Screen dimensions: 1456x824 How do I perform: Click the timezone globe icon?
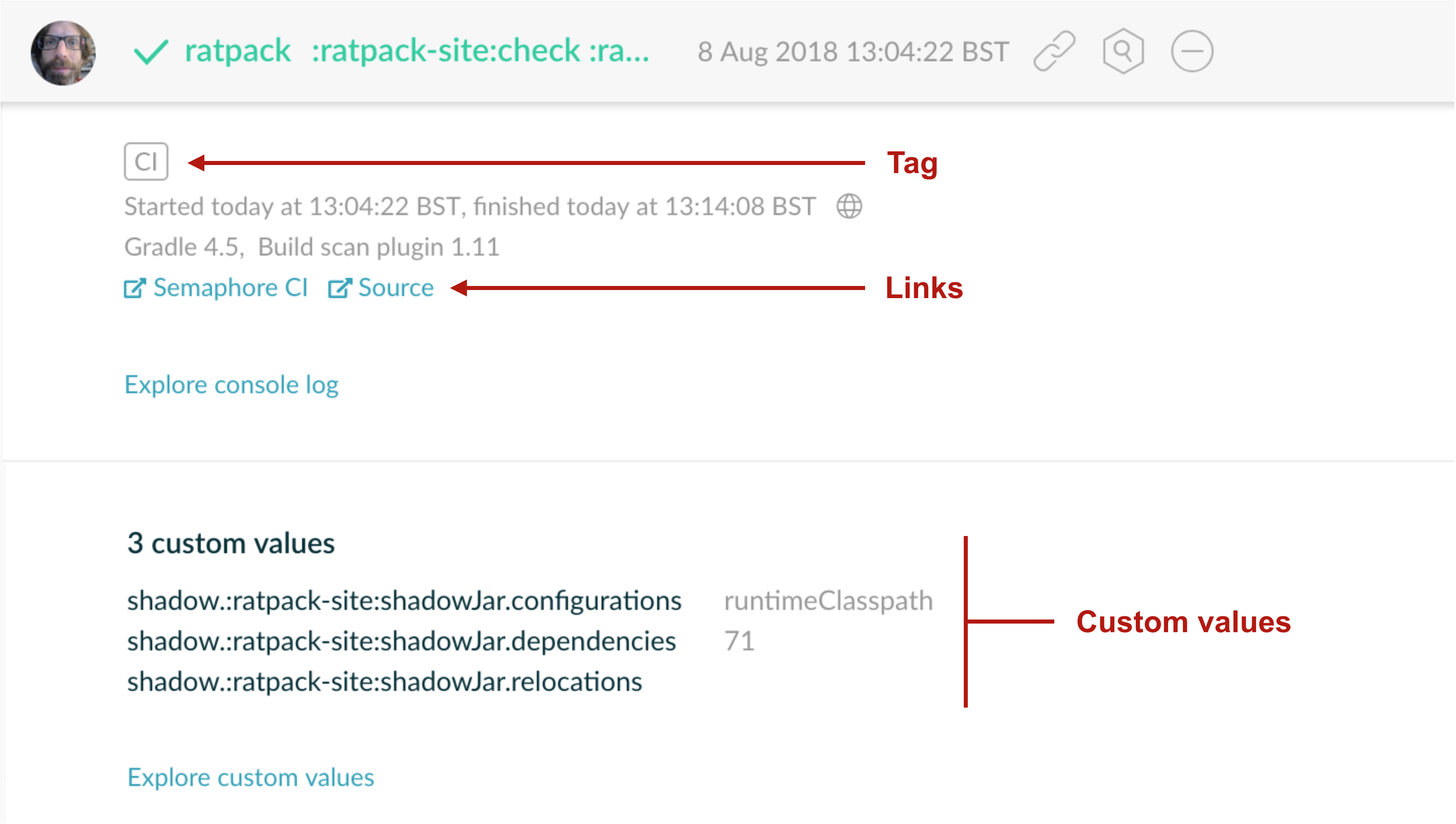point(849,206)
